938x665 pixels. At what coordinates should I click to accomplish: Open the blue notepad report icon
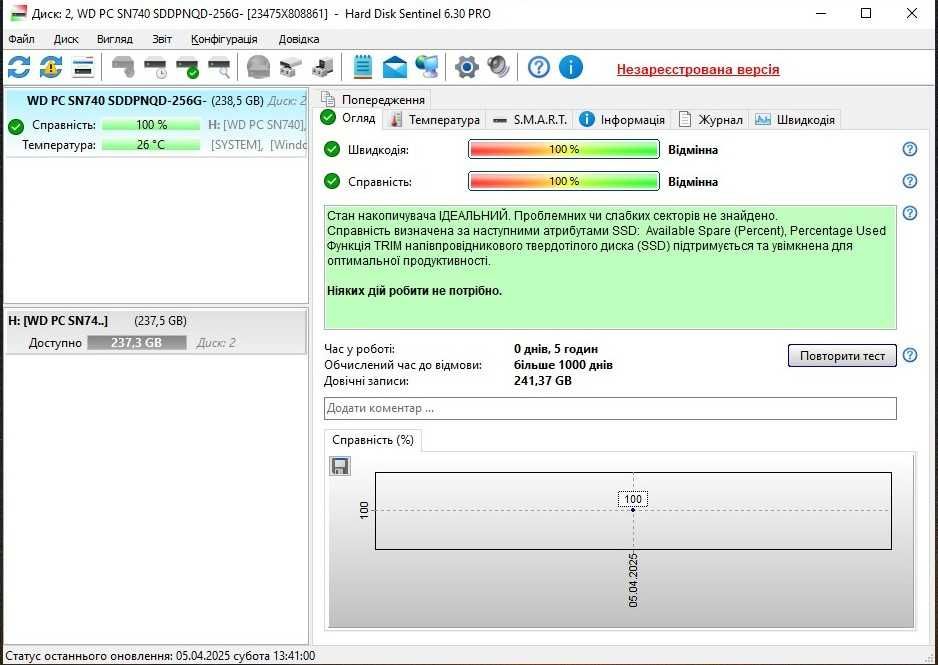(x=363, y=67)
